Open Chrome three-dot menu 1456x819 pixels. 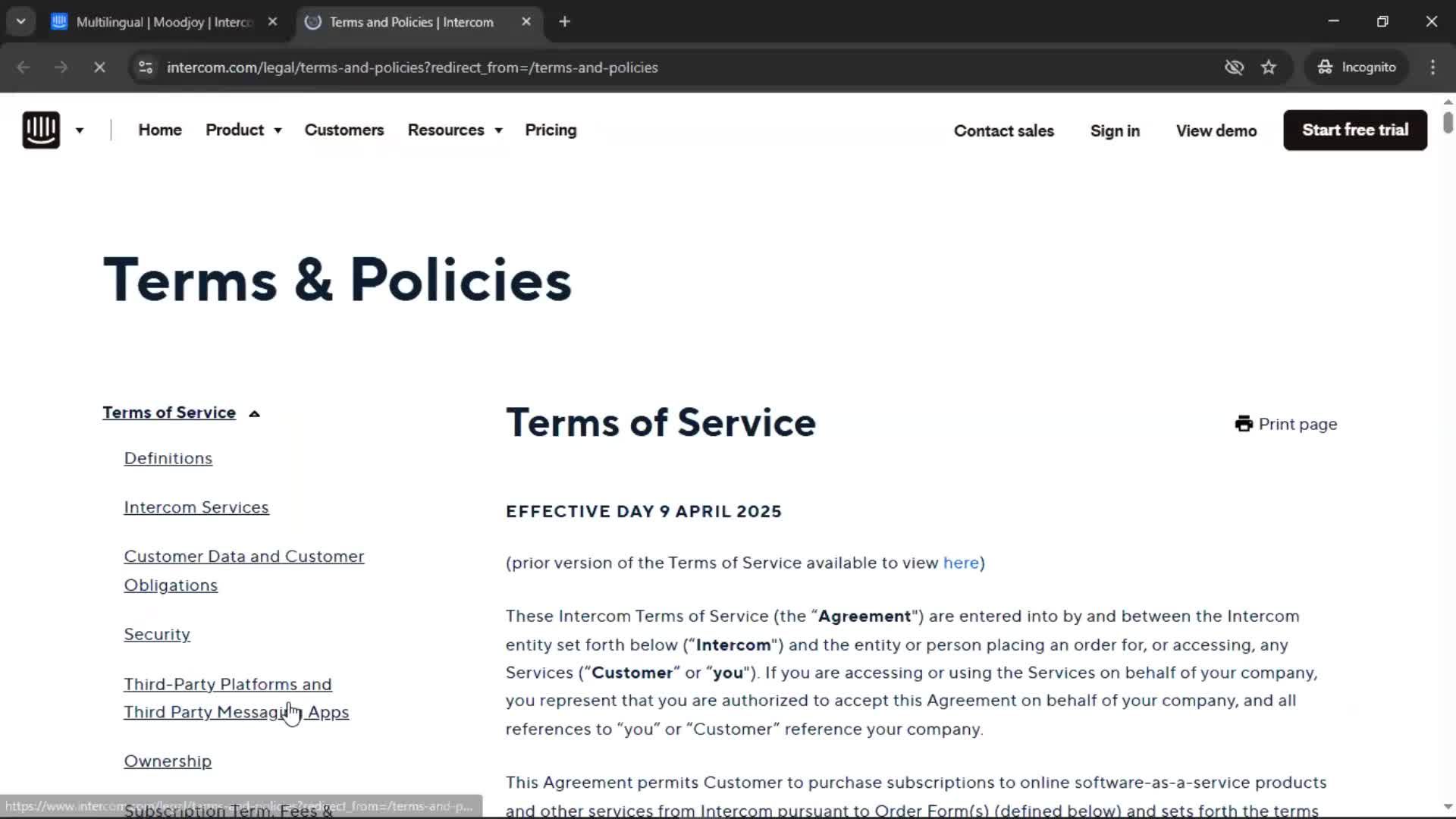click(1432, 67)
